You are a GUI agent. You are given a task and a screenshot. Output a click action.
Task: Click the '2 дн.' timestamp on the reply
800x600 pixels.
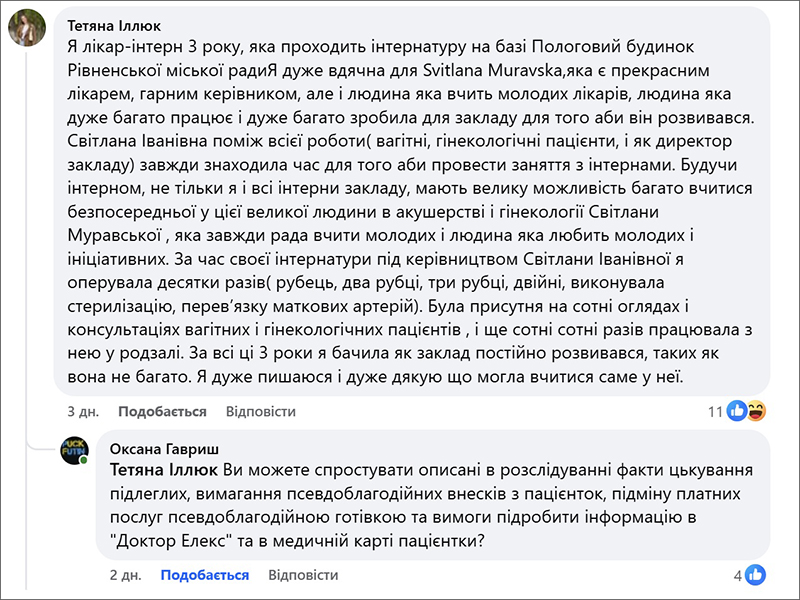(124, 575)
